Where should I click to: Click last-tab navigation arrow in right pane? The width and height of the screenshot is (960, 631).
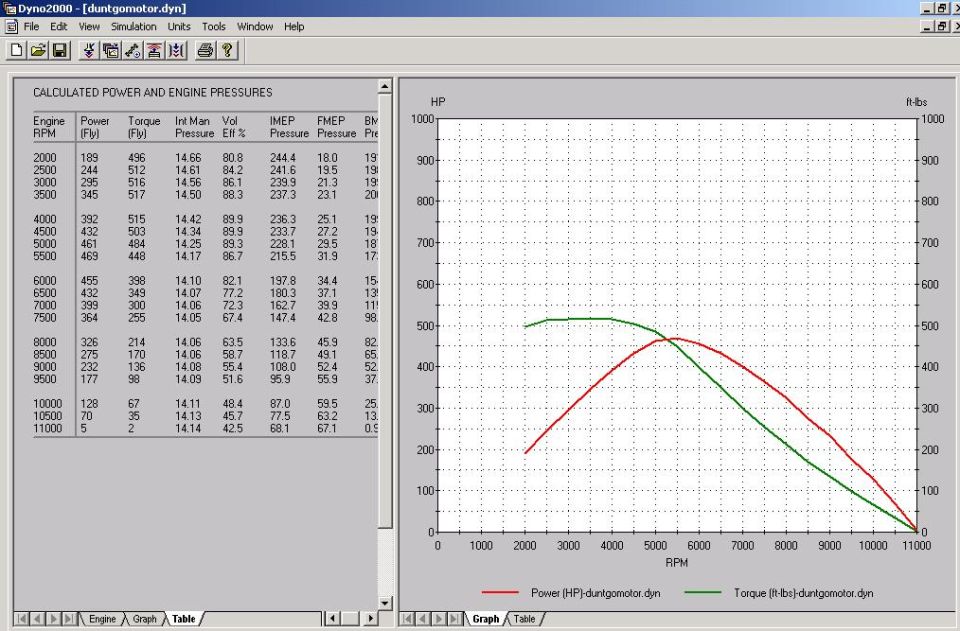(454, 619)
